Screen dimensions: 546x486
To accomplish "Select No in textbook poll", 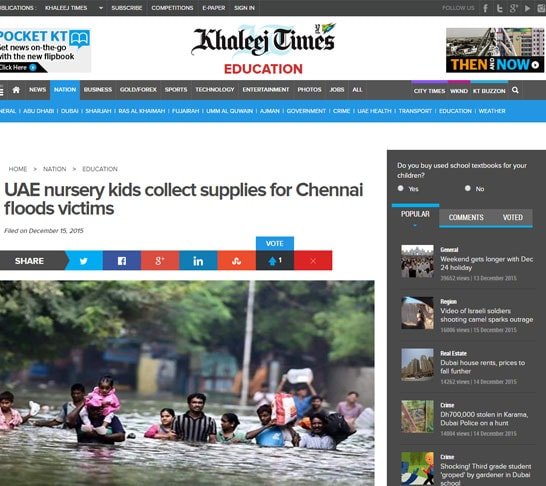I will (468, 188).
